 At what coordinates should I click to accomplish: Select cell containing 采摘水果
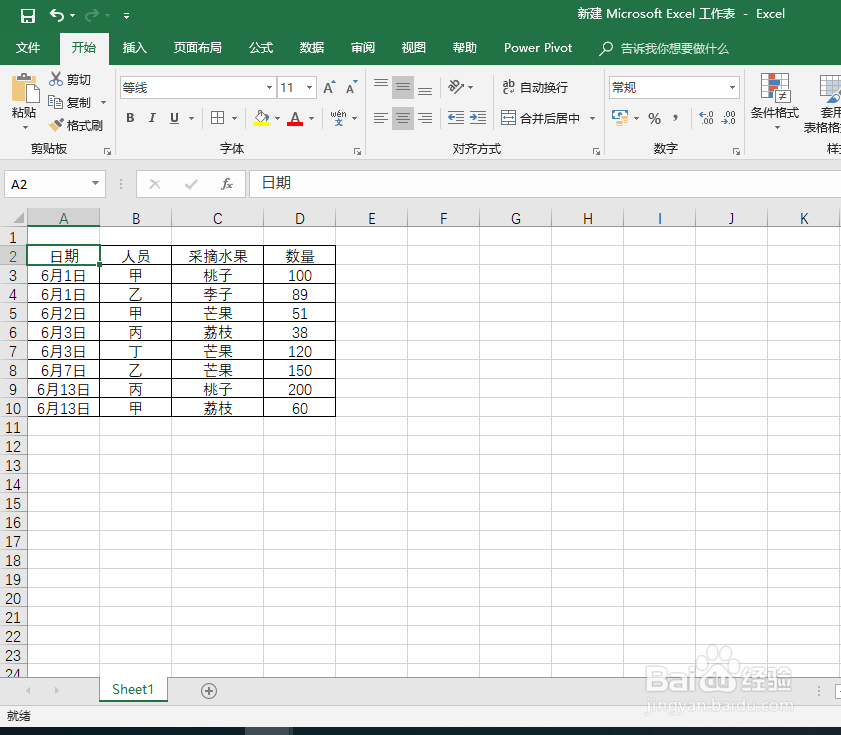click(x=218, y=256)
